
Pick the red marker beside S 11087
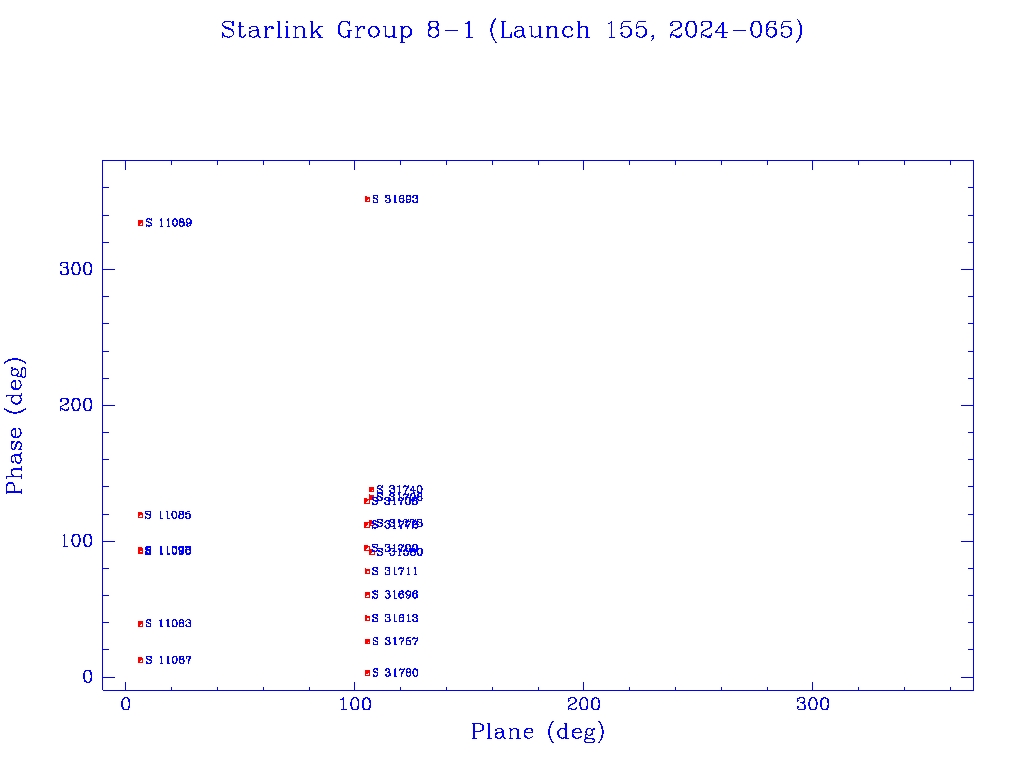pos(140,660)
